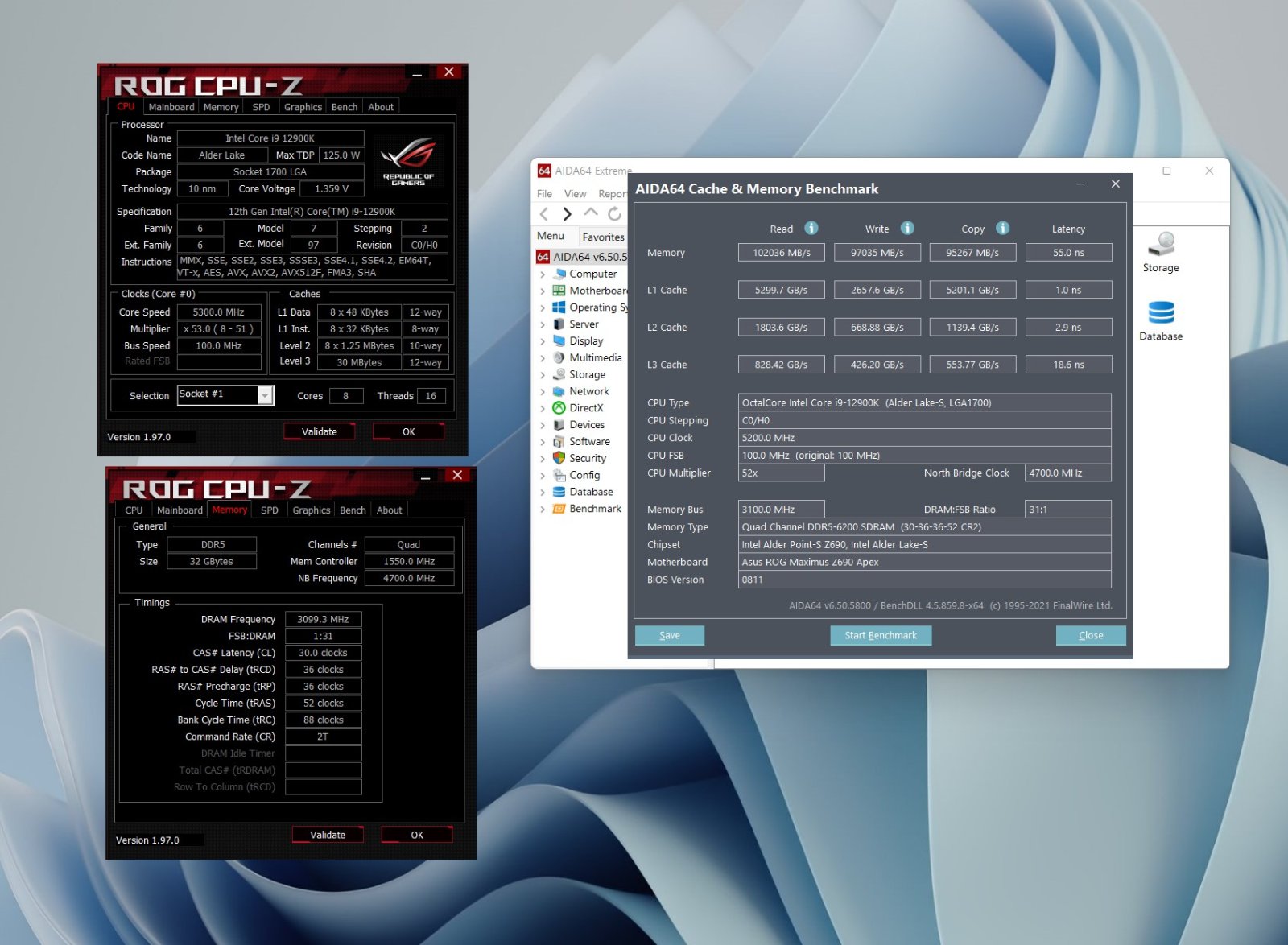Select the Motherboard icon in AIDA64 tree
1288x945 pixels.
click(559, 291)
